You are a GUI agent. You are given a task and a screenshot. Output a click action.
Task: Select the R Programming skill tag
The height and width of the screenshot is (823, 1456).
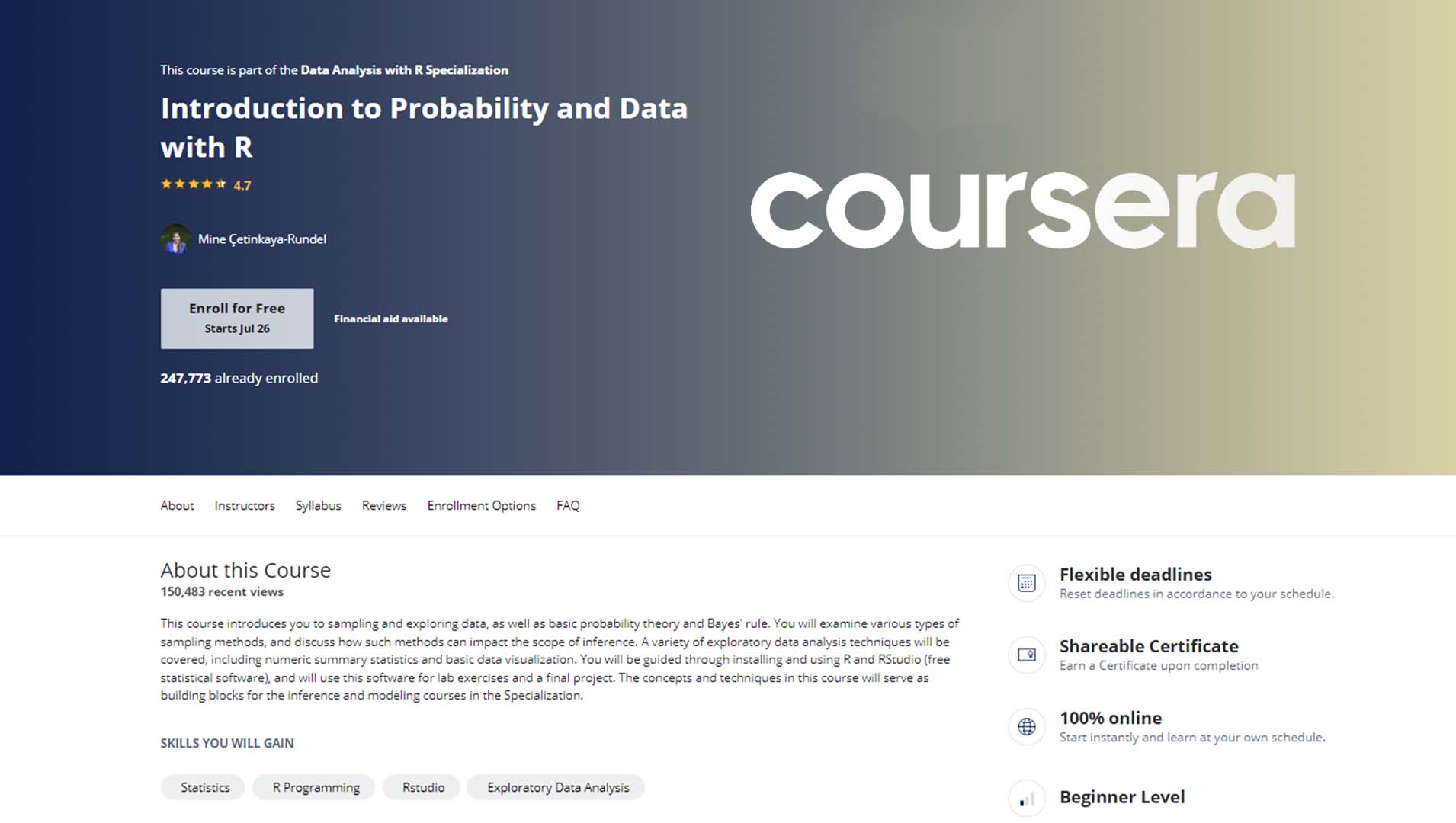click(x=313, y=787)
